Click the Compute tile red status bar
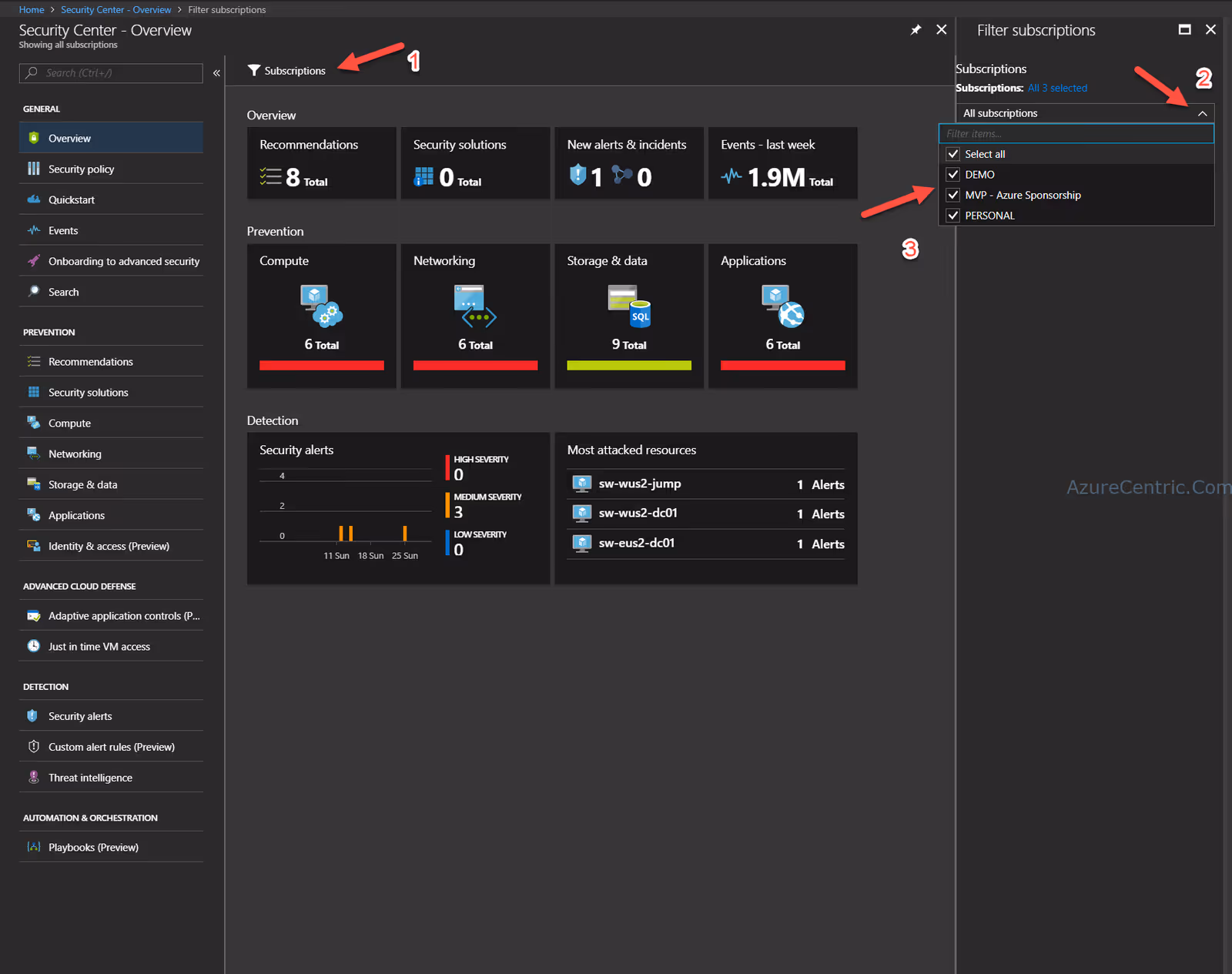The width and height of the screenshot is (1232, 974). click(x=322, y=366)
